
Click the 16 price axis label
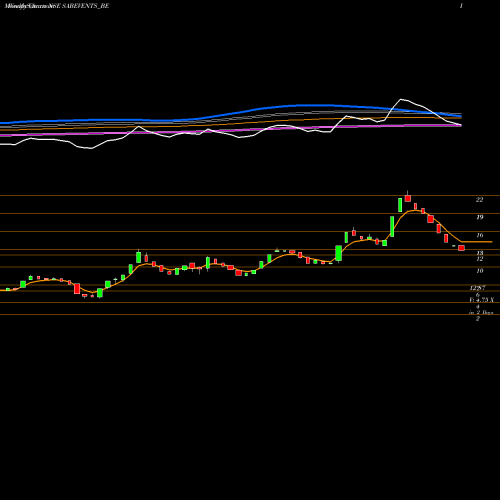(479, 235)
